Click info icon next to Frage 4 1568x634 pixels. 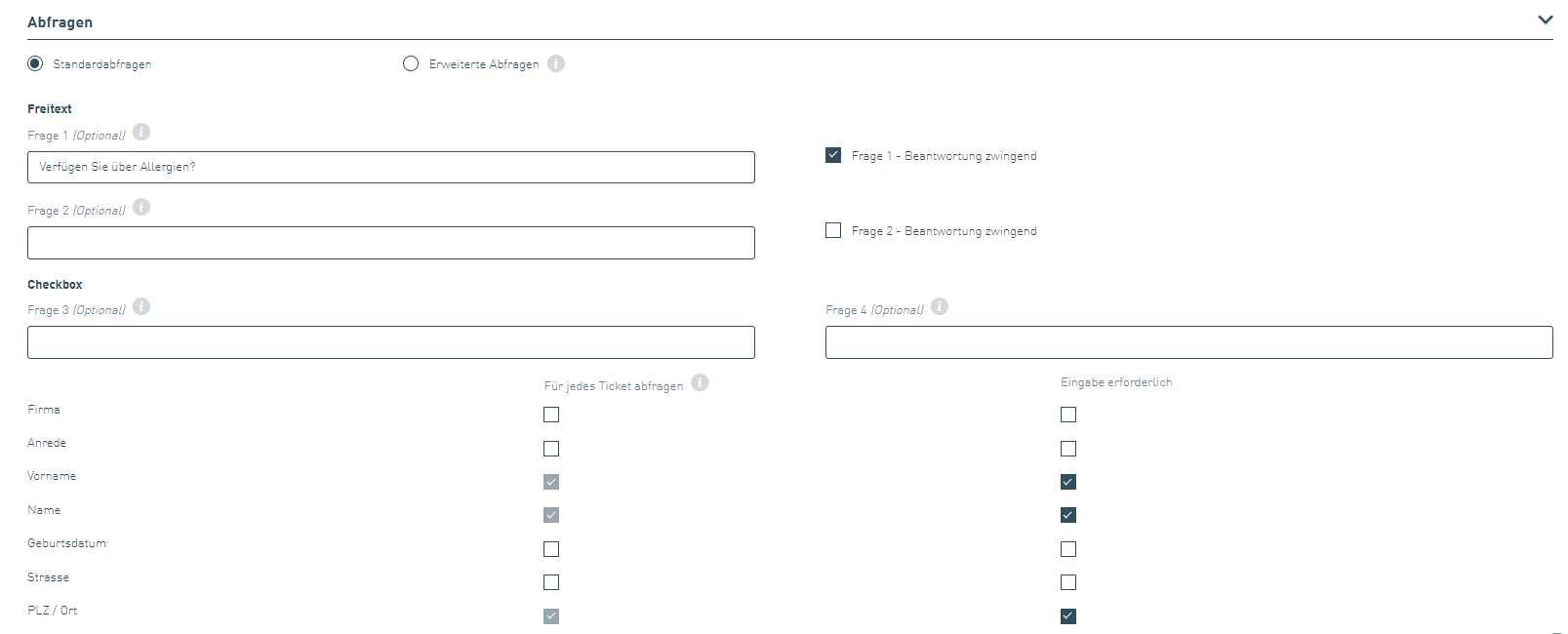tap(940, 306)
